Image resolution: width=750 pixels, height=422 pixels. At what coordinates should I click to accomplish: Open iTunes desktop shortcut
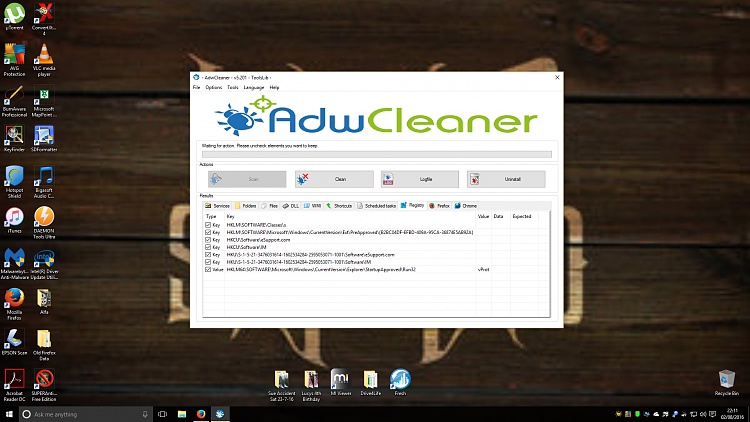point(14,220)
